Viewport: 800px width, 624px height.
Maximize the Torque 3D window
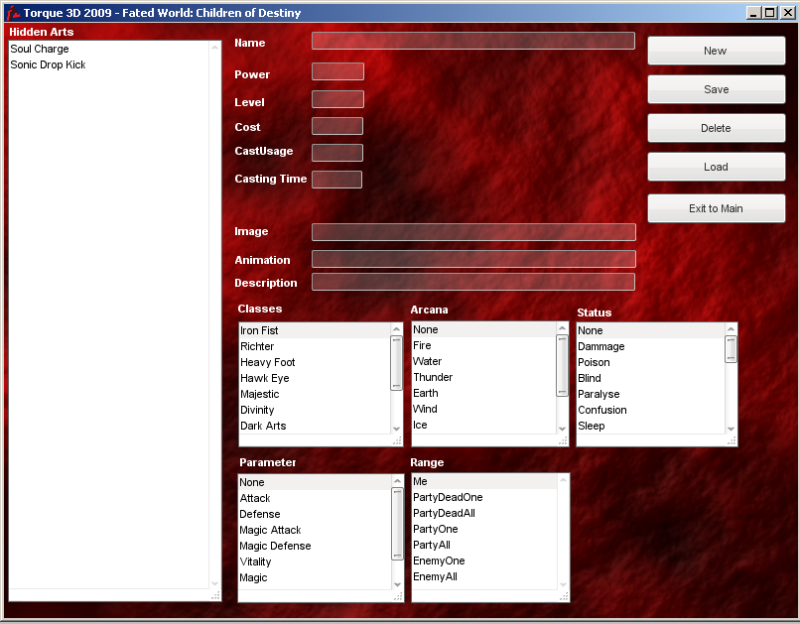point(769,13)
